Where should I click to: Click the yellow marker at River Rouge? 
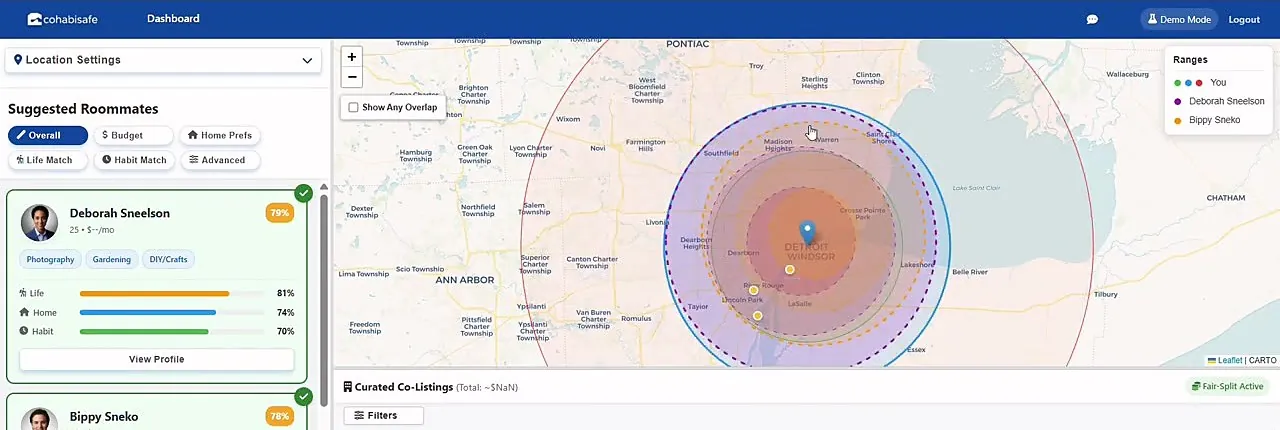[754, 290]
